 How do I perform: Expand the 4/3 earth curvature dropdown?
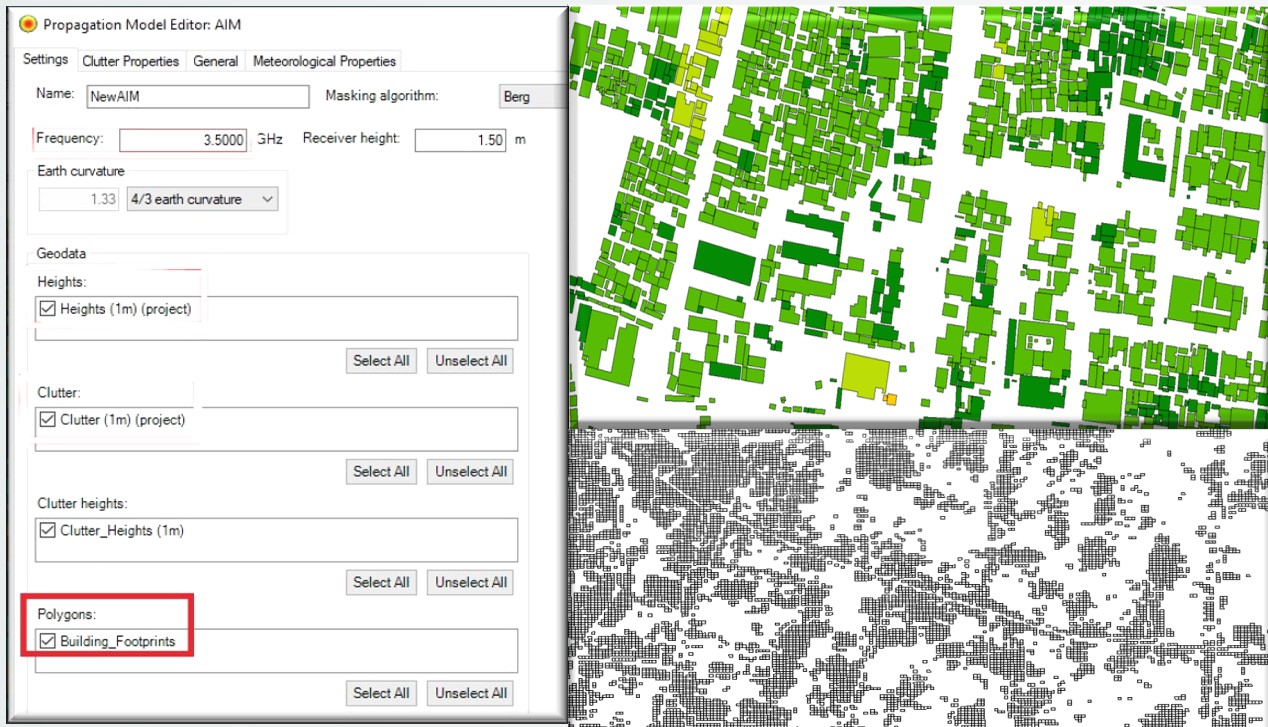click(202, 199)
